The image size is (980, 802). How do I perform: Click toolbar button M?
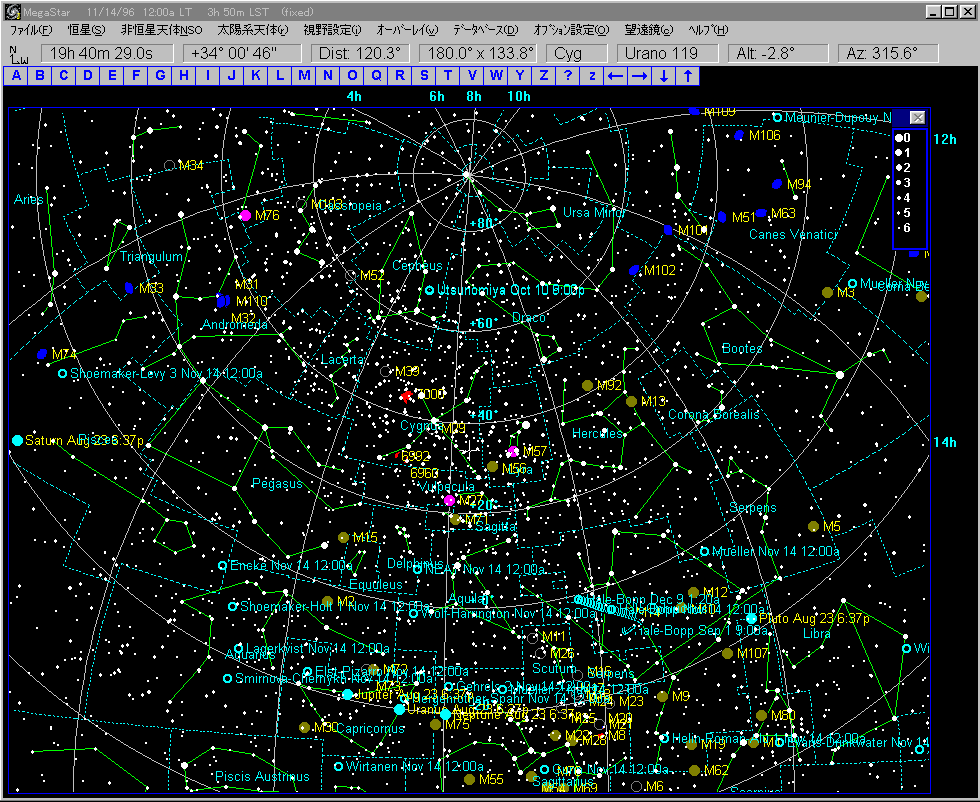point(304,76)
